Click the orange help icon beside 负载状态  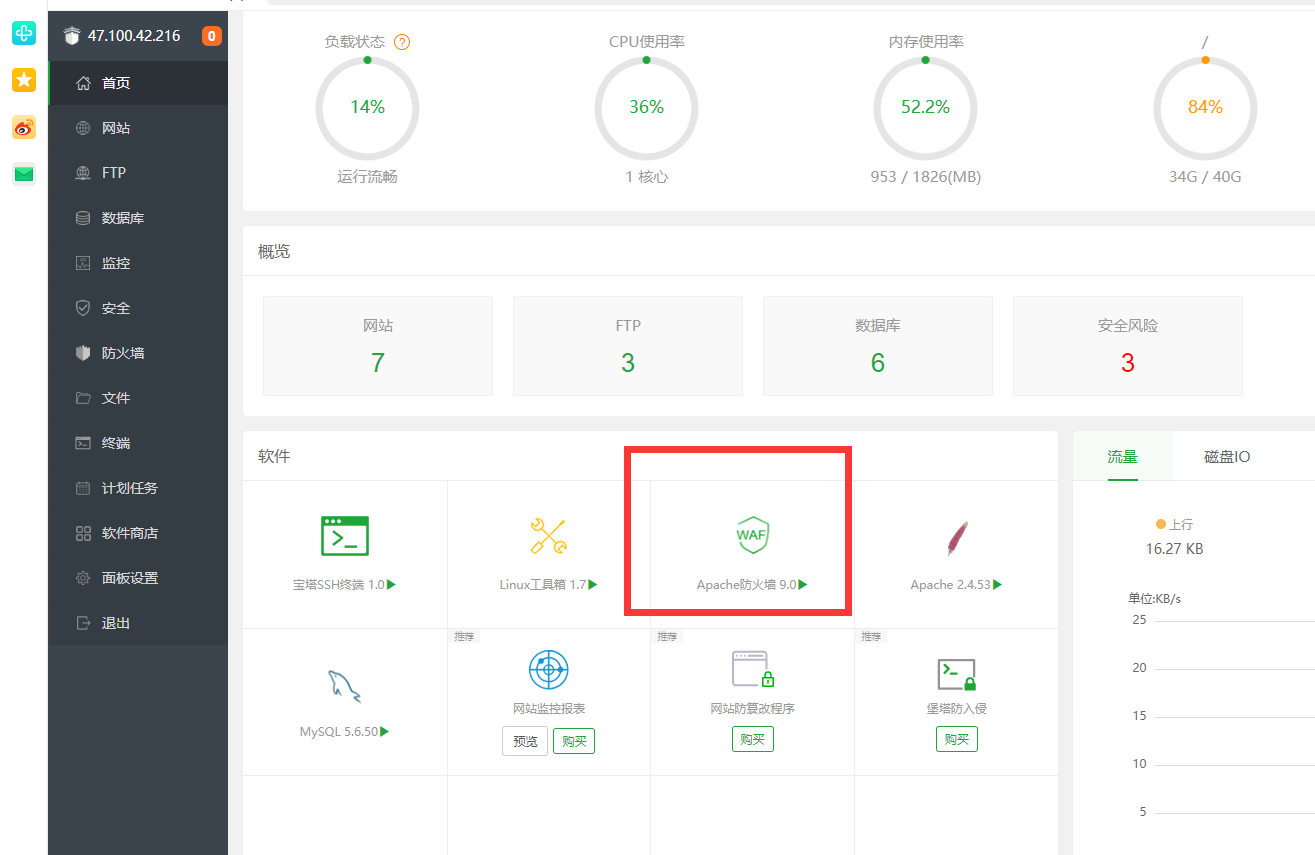(402, 42)
